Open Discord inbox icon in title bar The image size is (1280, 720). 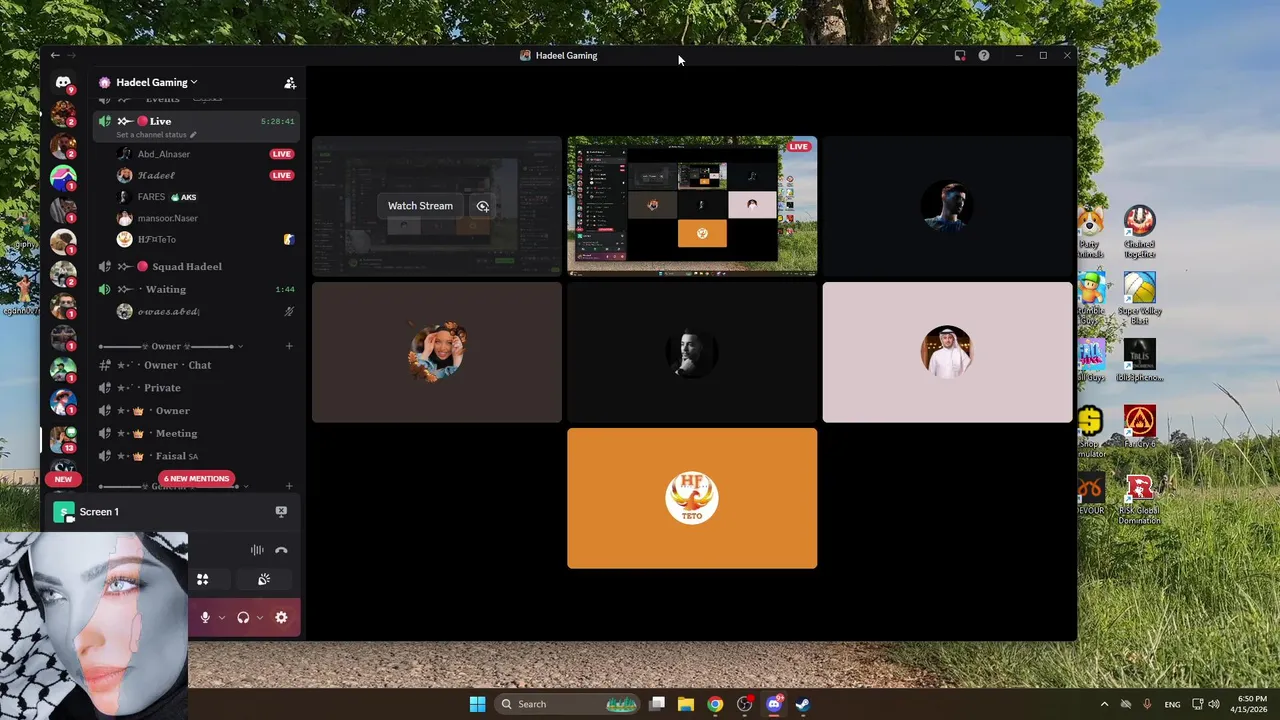[960, 56]
